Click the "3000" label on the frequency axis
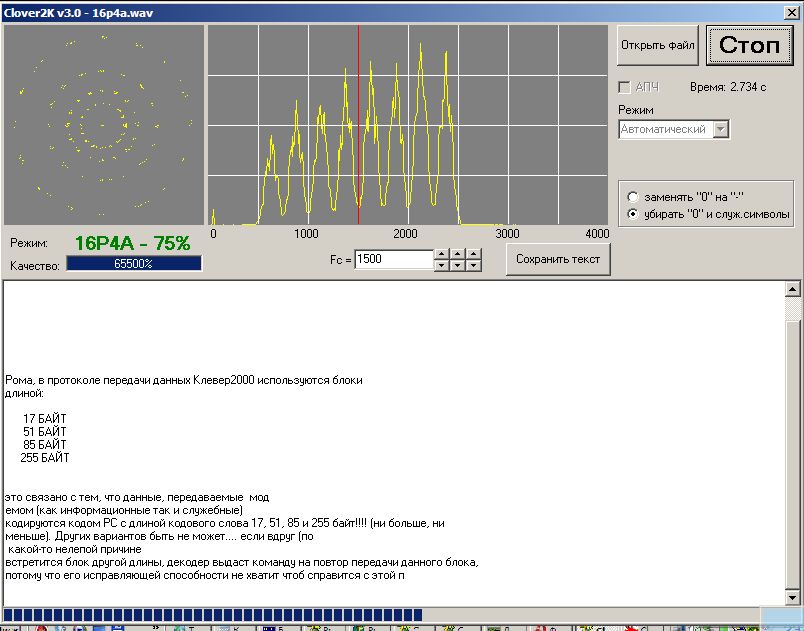This screenshot has width=804, height=631. [x=507, y=234]
